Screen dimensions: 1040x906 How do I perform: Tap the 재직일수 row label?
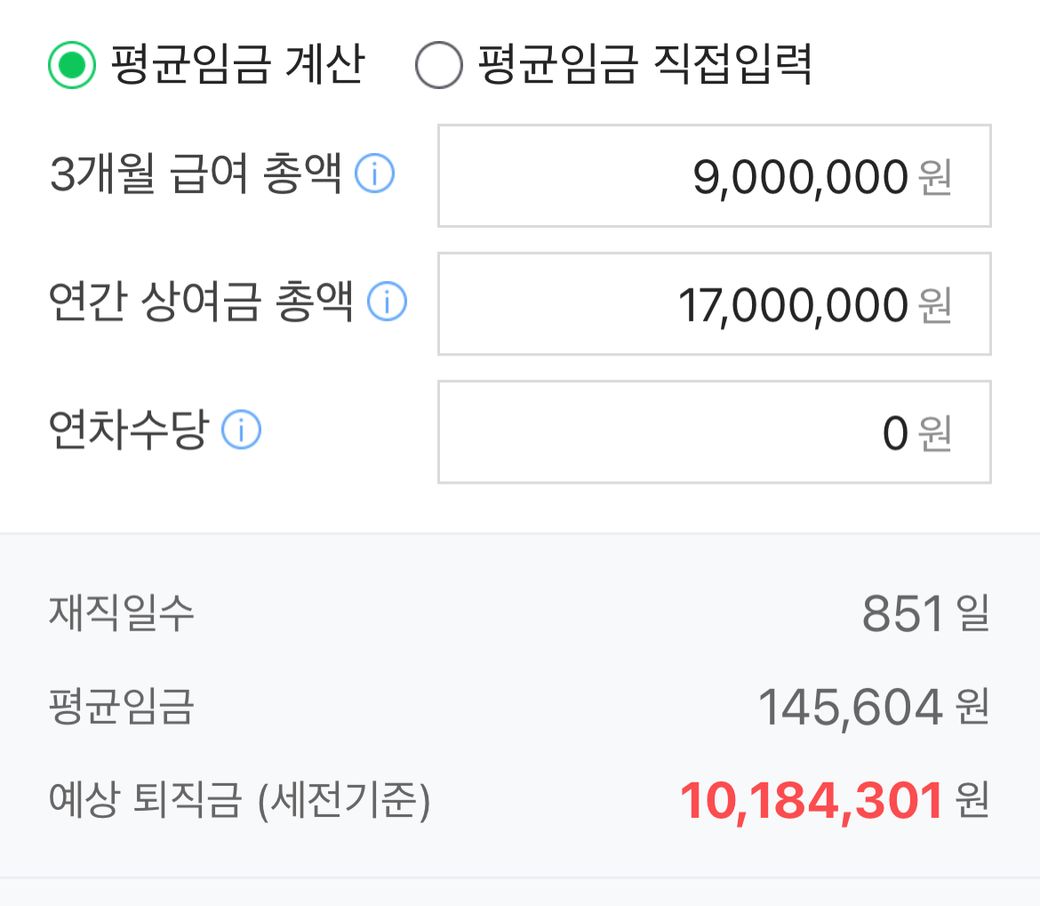click(x=121, y=612)
